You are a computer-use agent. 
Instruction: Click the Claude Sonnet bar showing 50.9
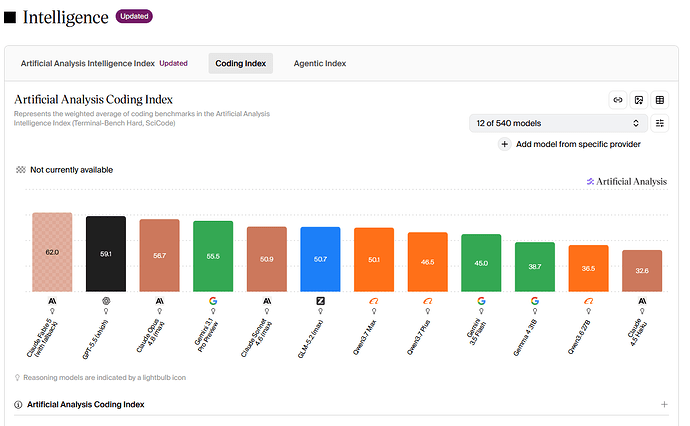pos(267,259)
